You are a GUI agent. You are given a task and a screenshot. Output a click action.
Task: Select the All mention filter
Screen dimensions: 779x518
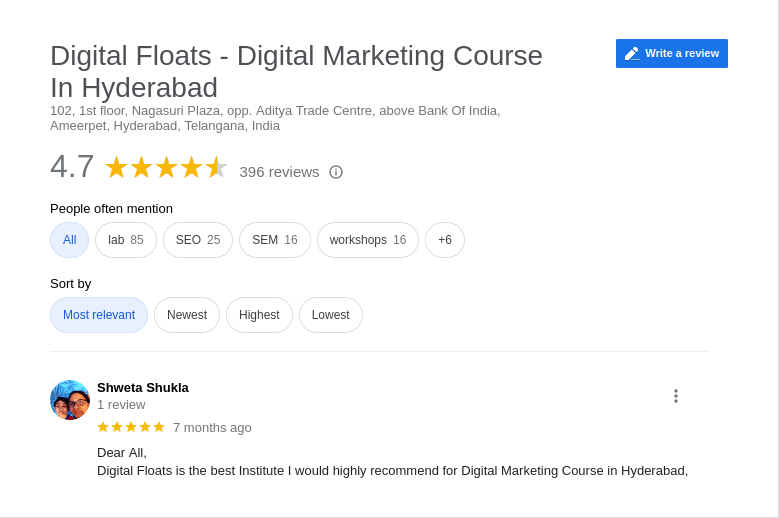coord(70,240)
